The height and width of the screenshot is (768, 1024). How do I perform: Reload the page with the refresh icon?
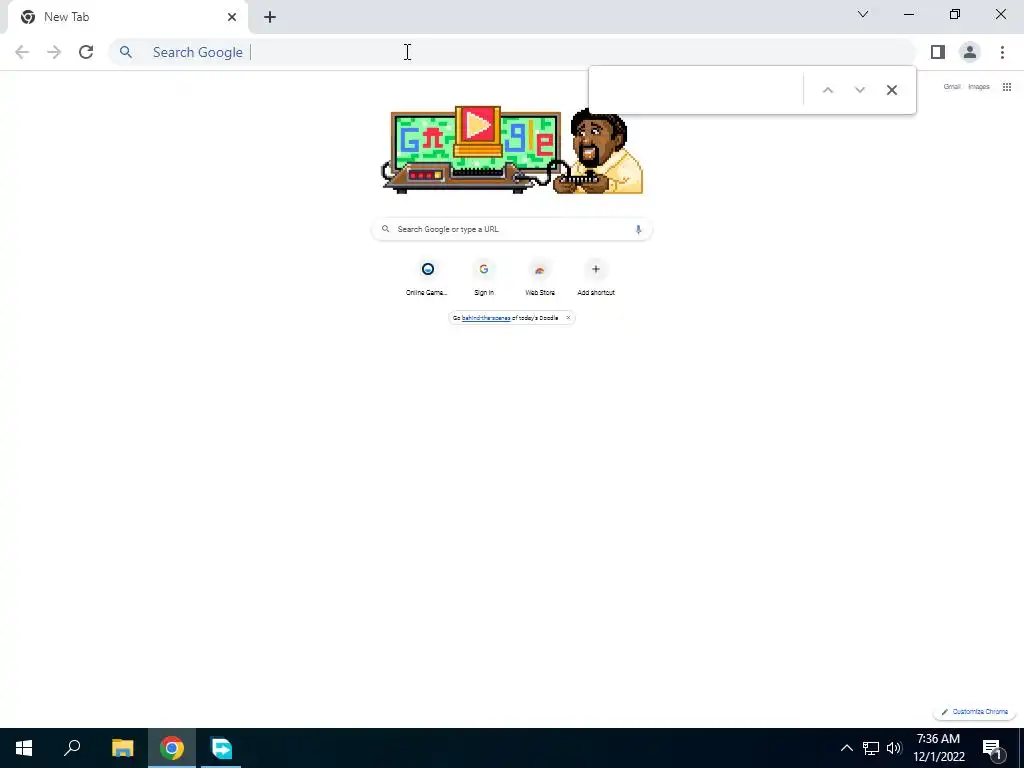[x=86, y=52]
